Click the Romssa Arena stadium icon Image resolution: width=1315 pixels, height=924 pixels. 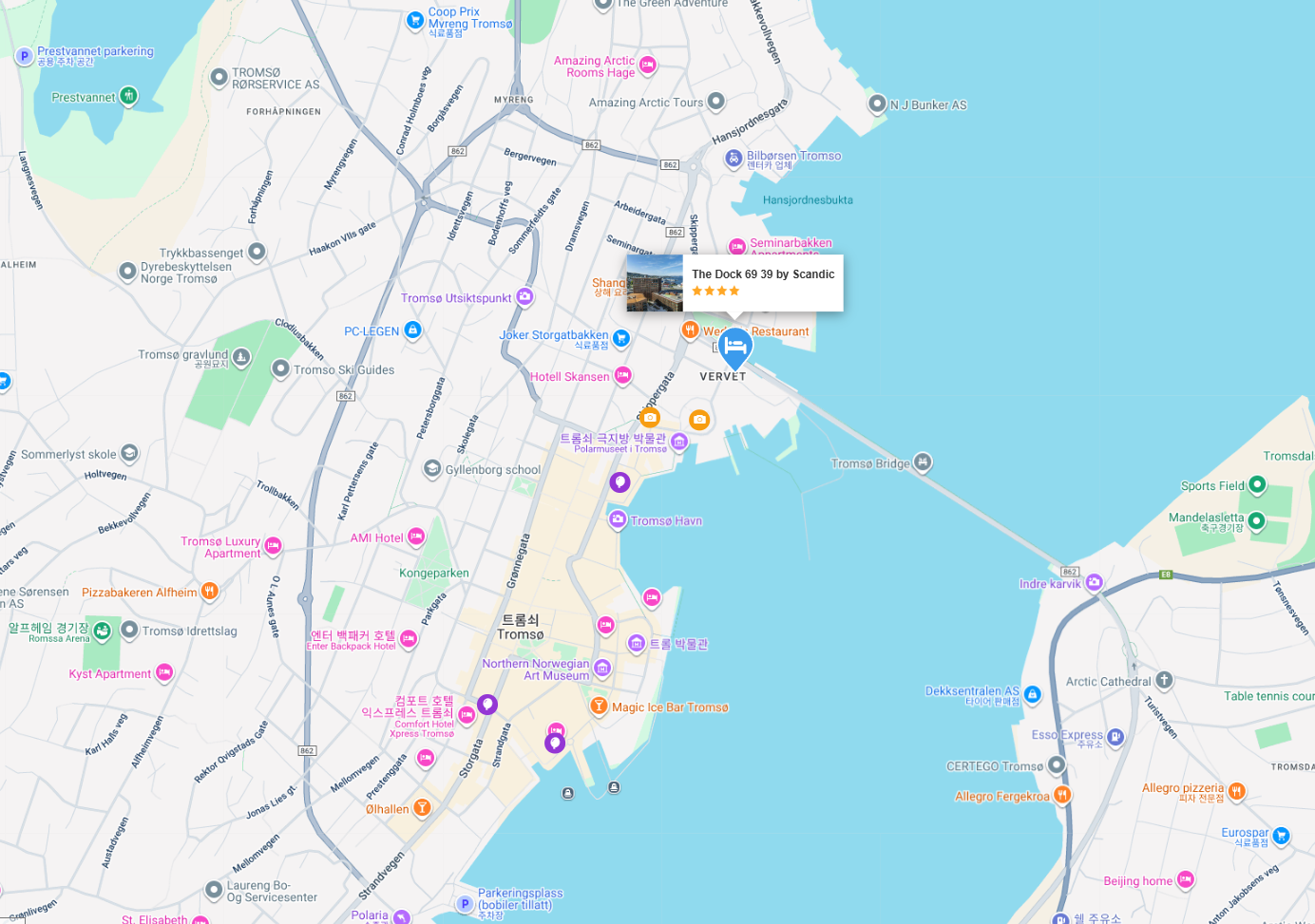tap(103, 631)
